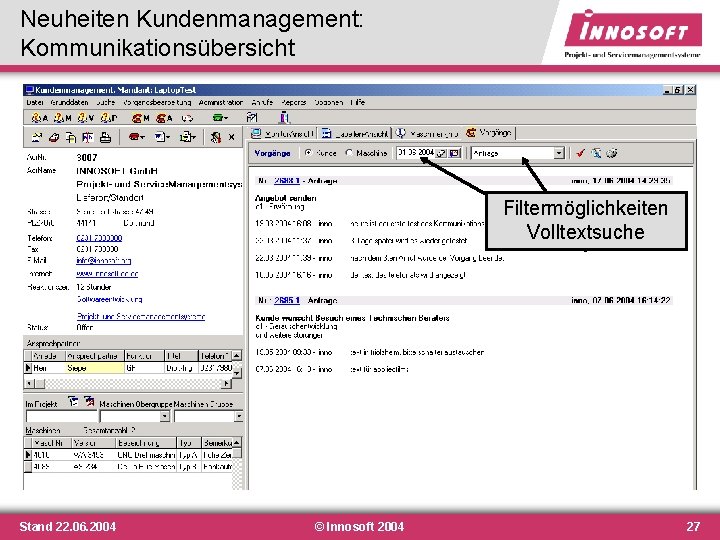This screenshot has height=540, width=720.
Task: Open the calendar picker beside the date field
Action: point(455,153)
